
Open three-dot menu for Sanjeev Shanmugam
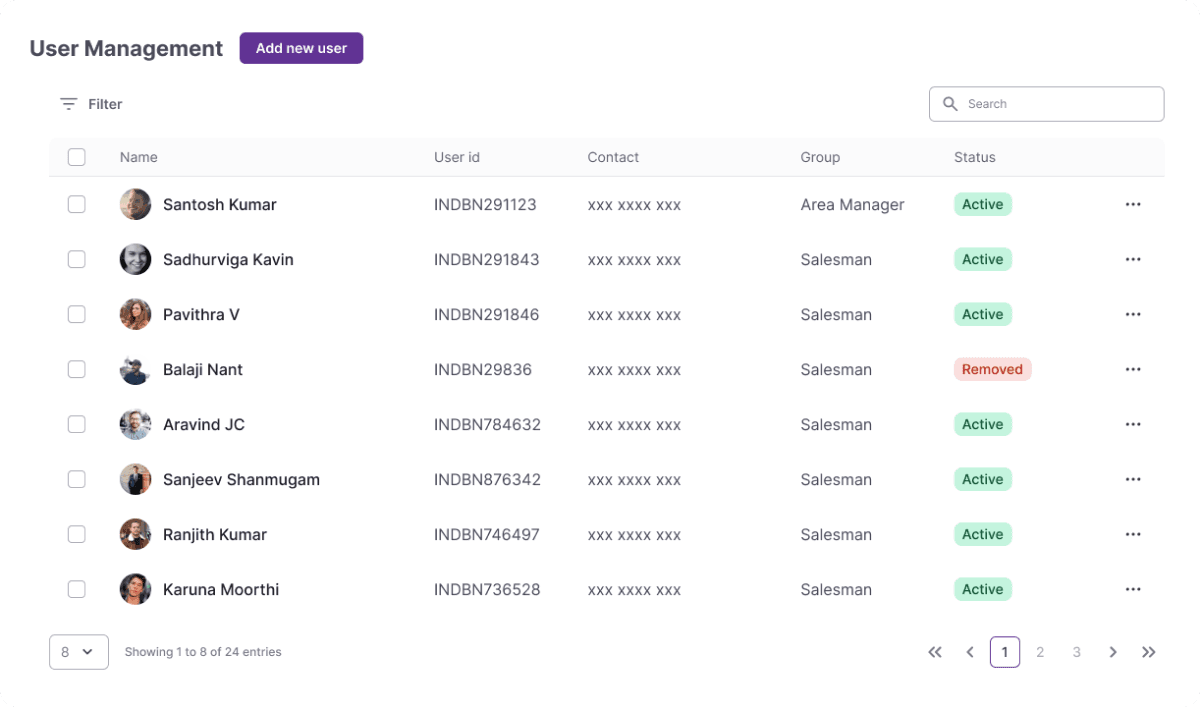click(1133, 479)
